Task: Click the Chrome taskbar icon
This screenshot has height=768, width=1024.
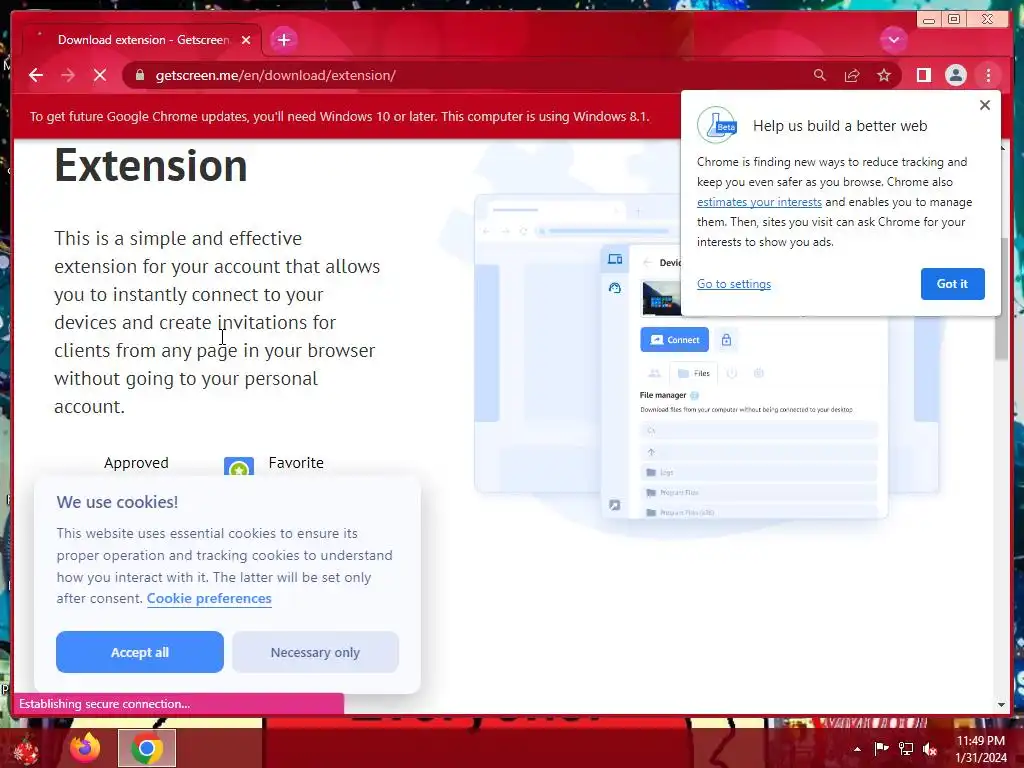Action: 147,748
